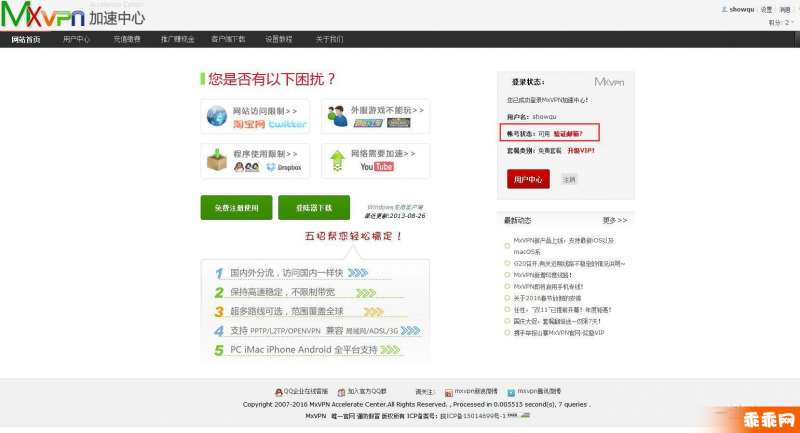Open the 客户端下载 menu item
The width and height of the screenshot is (800, 433).
(x=228, y=39)
